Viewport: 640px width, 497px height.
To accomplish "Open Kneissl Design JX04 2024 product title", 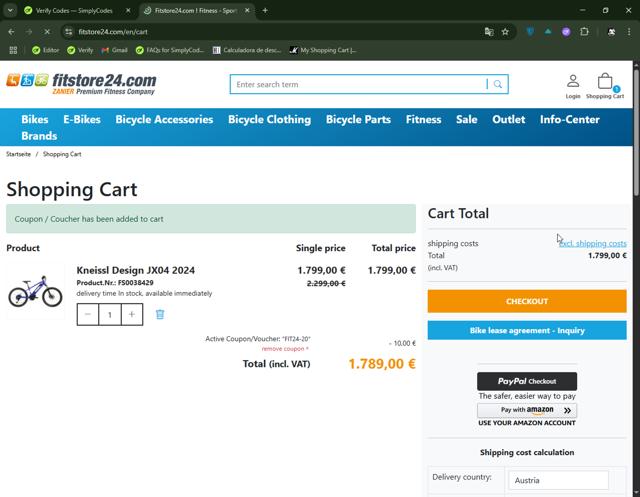I will click(136, 270).
